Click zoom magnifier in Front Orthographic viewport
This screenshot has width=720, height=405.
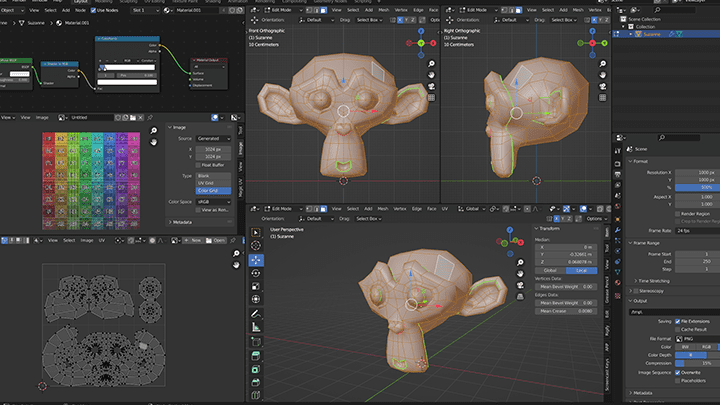coord(431,64)
